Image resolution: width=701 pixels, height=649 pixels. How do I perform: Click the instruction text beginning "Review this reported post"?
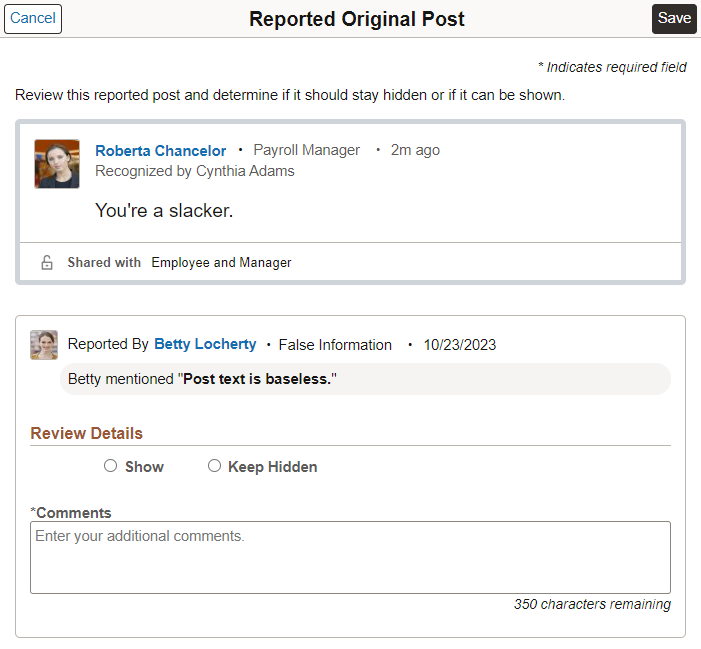290,95
